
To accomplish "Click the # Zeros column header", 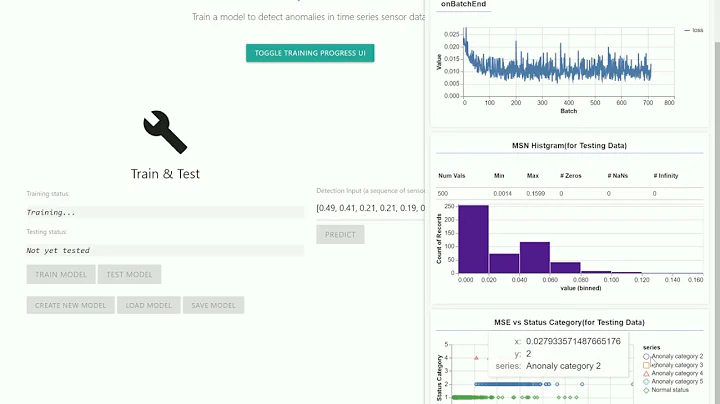I will click(571, 176).
